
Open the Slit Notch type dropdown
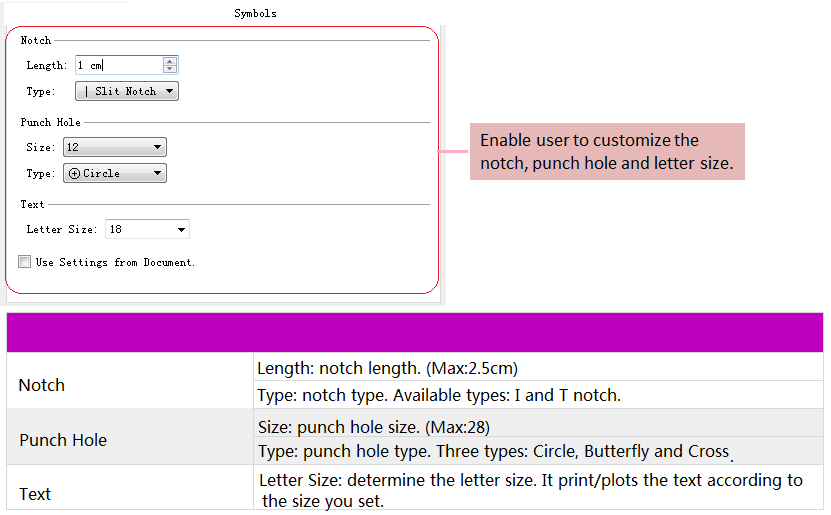(x=127, y=91)
